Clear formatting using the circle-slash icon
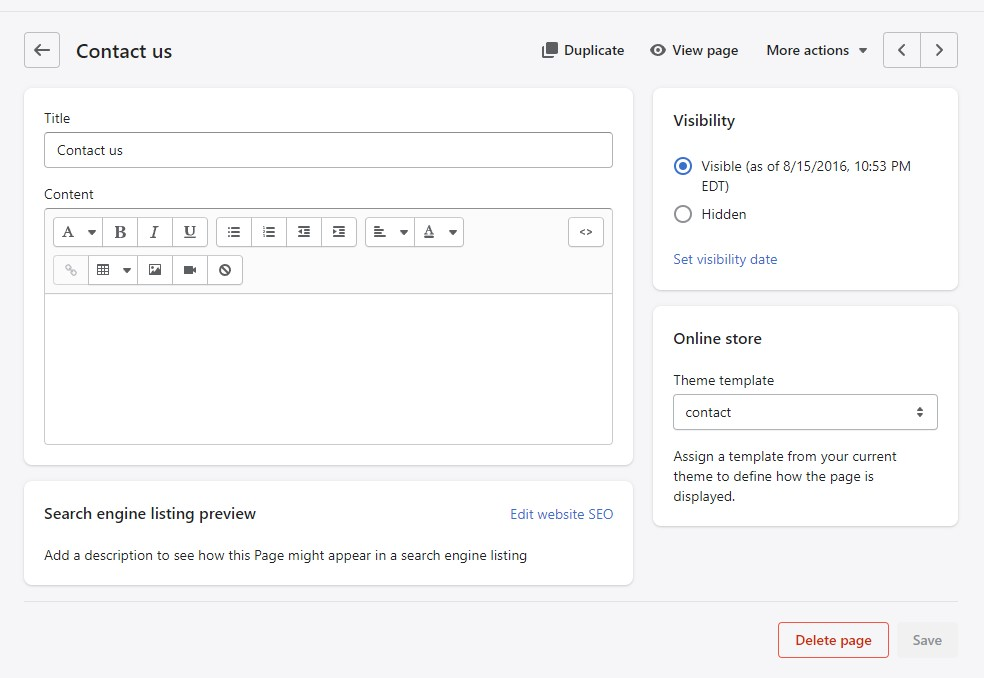984x678 pixels. coord(225,270)
